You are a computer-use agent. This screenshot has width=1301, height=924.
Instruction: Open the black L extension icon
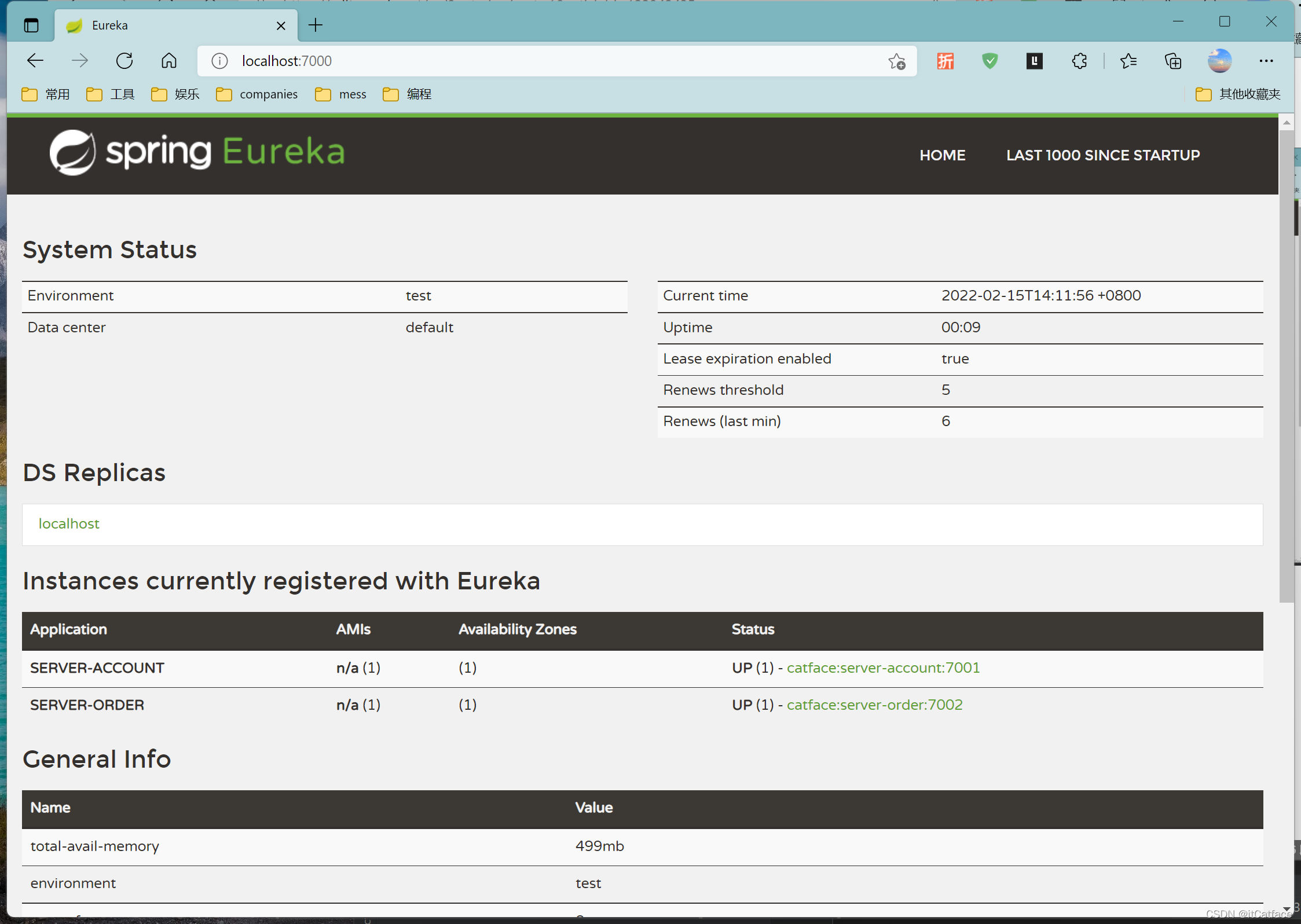pos(1035,61)
